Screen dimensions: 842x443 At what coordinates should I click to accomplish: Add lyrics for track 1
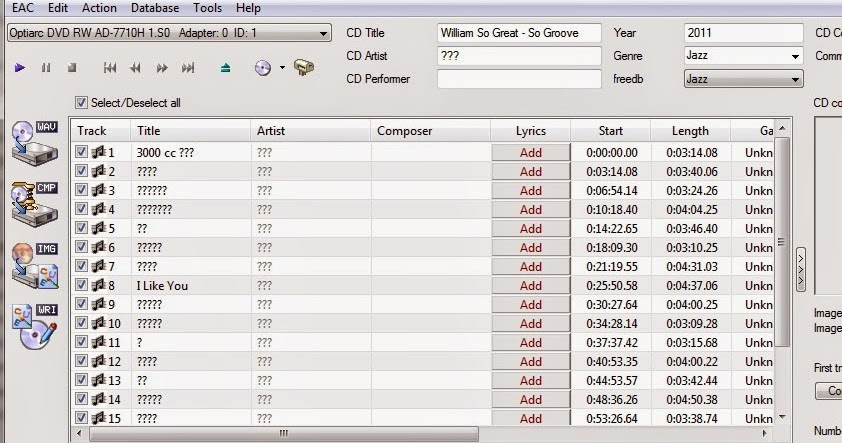tap(531, 152)
